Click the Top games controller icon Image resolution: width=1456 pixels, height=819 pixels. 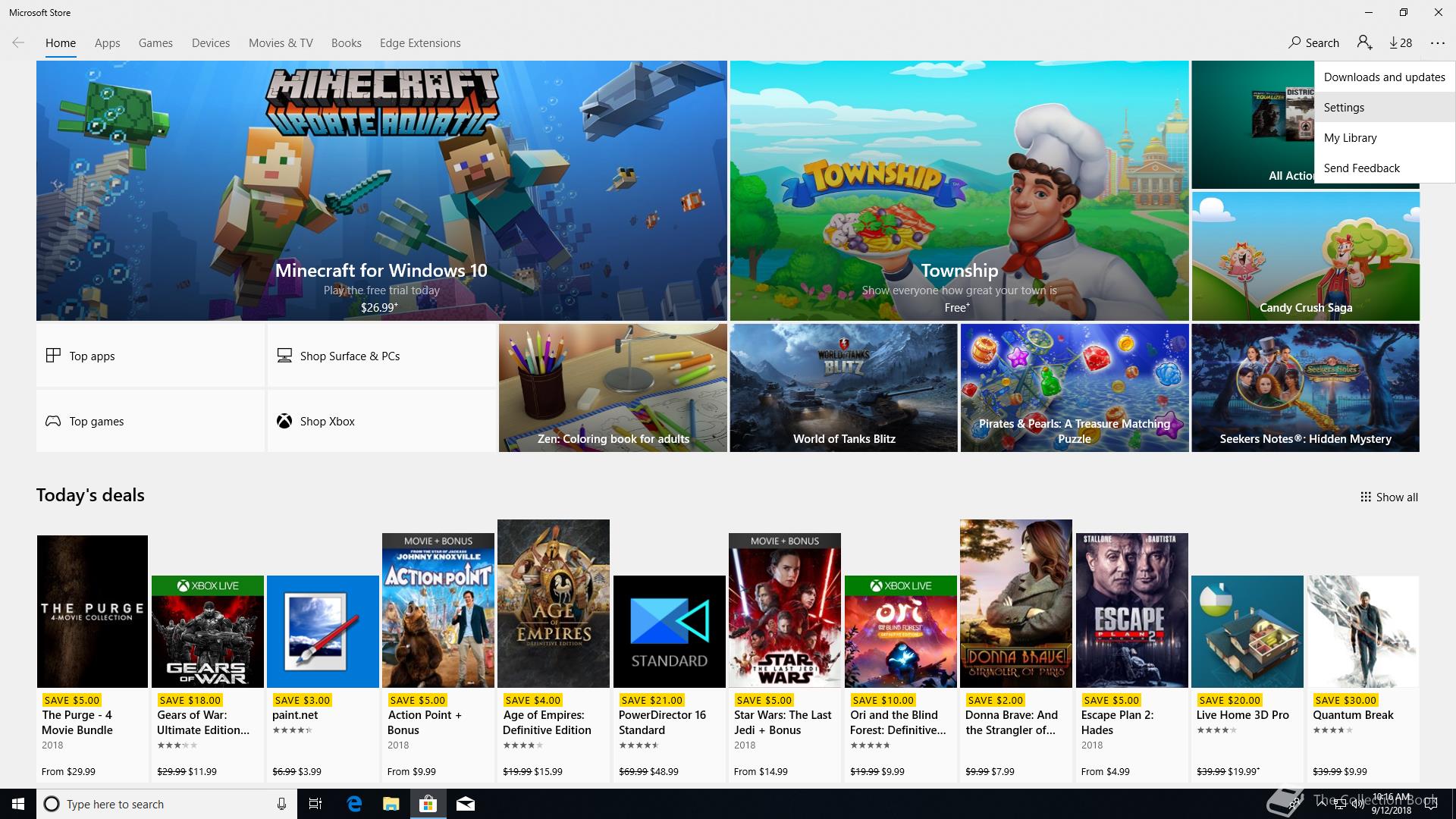[53, 421]
